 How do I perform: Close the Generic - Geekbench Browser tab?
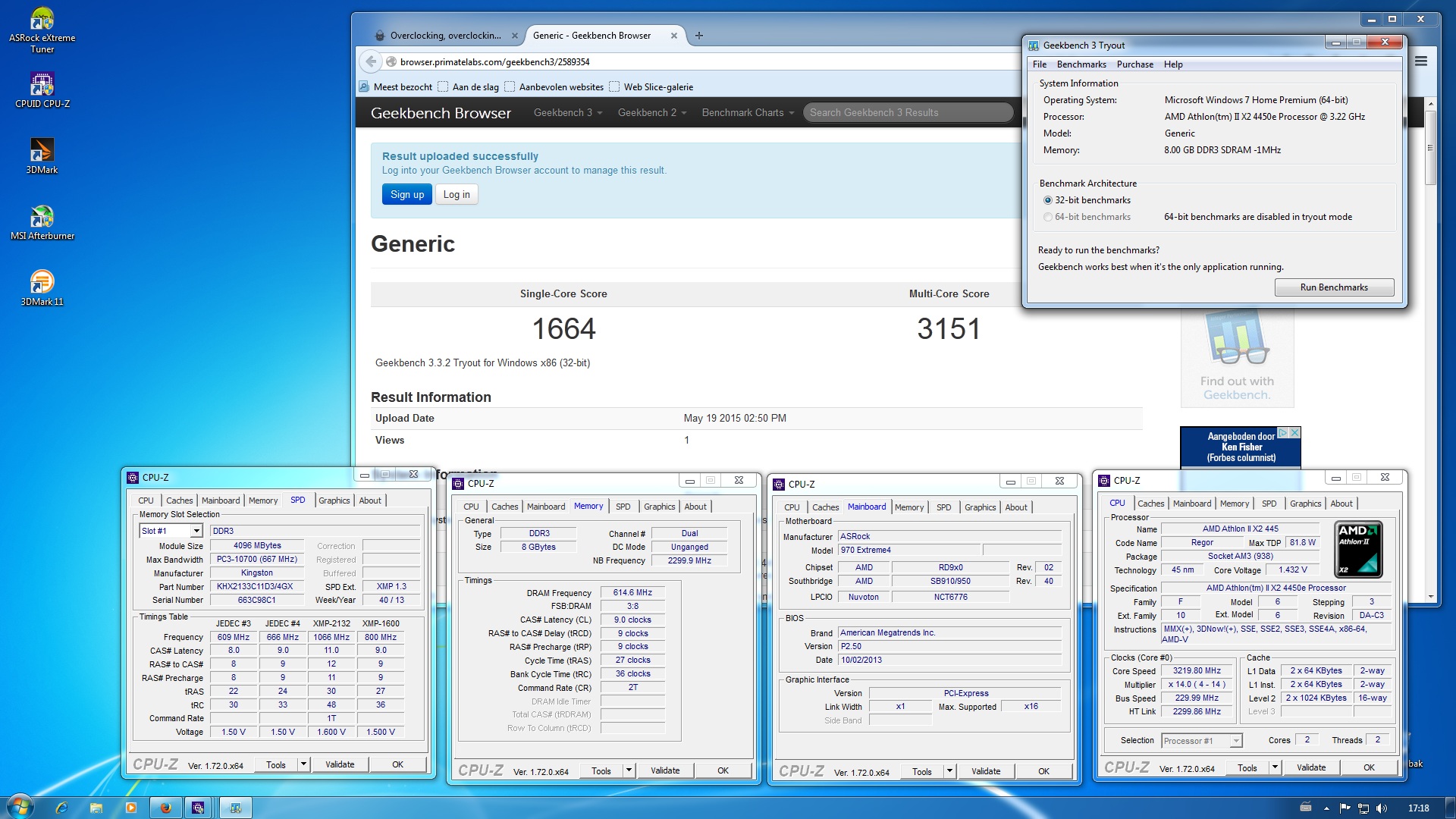point(673,36)
